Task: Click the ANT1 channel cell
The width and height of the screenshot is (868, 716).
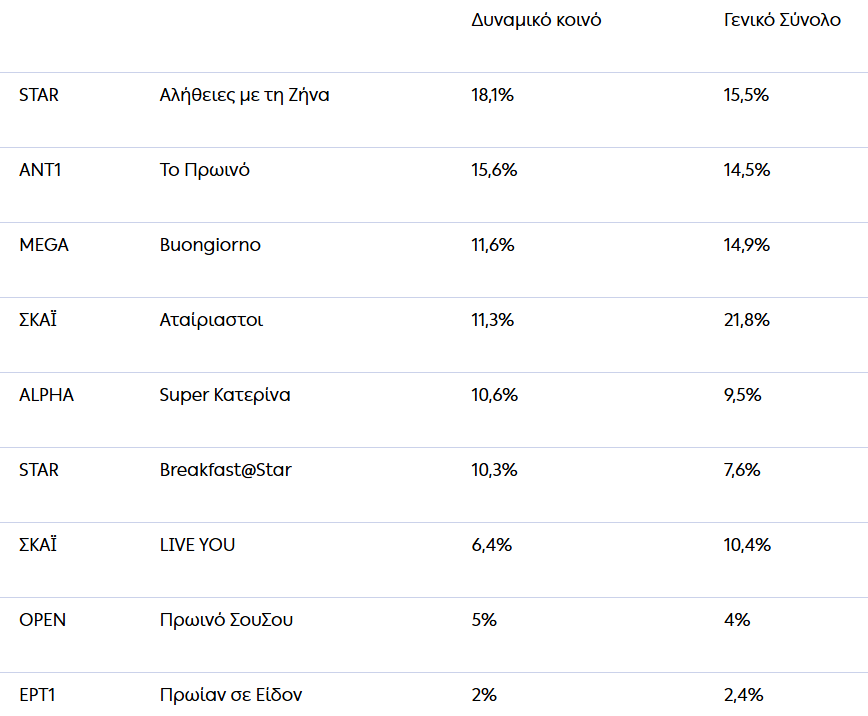Action: tap(40, 170)
